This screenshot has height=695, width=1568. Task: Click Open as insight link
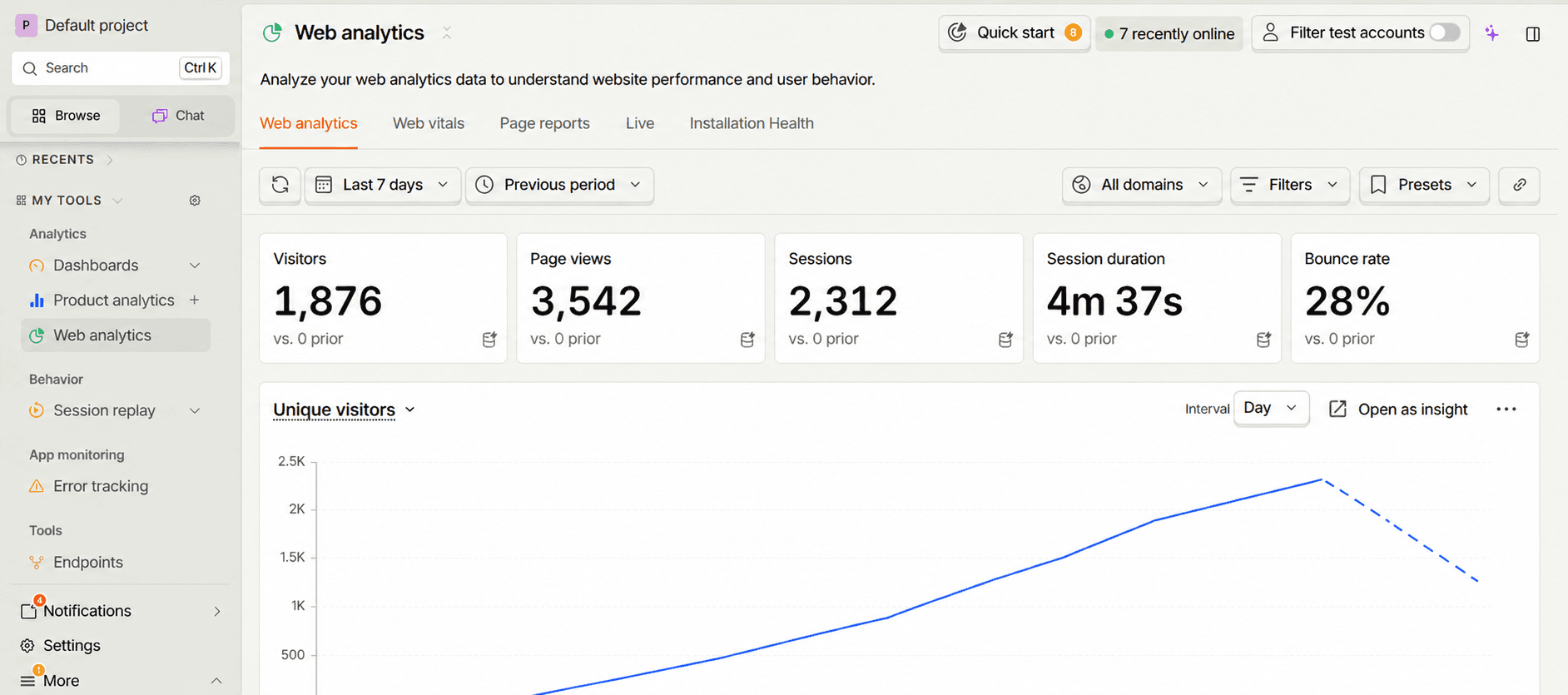pos(1398,409)
